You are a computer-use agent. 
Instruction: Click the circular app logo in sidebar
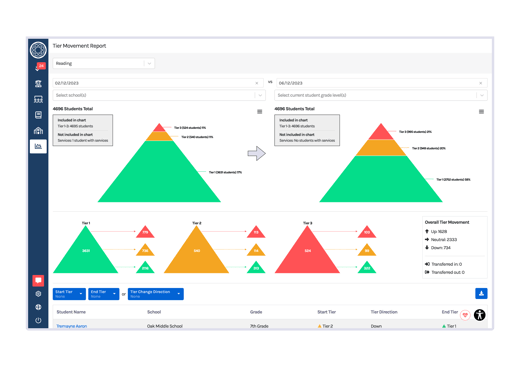[x=38, y=50]
